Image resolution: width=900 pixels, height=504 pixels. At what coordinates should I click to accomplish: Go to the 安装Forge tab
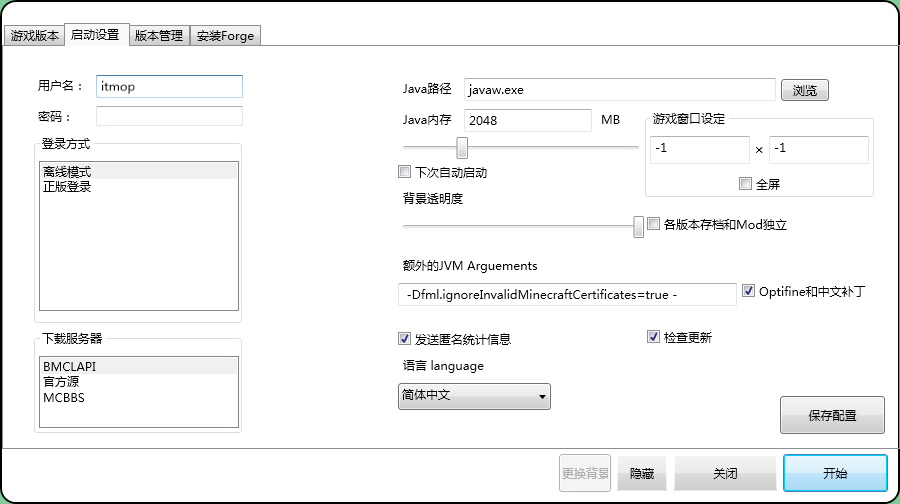pyautogui.click(x=225, y=36)
